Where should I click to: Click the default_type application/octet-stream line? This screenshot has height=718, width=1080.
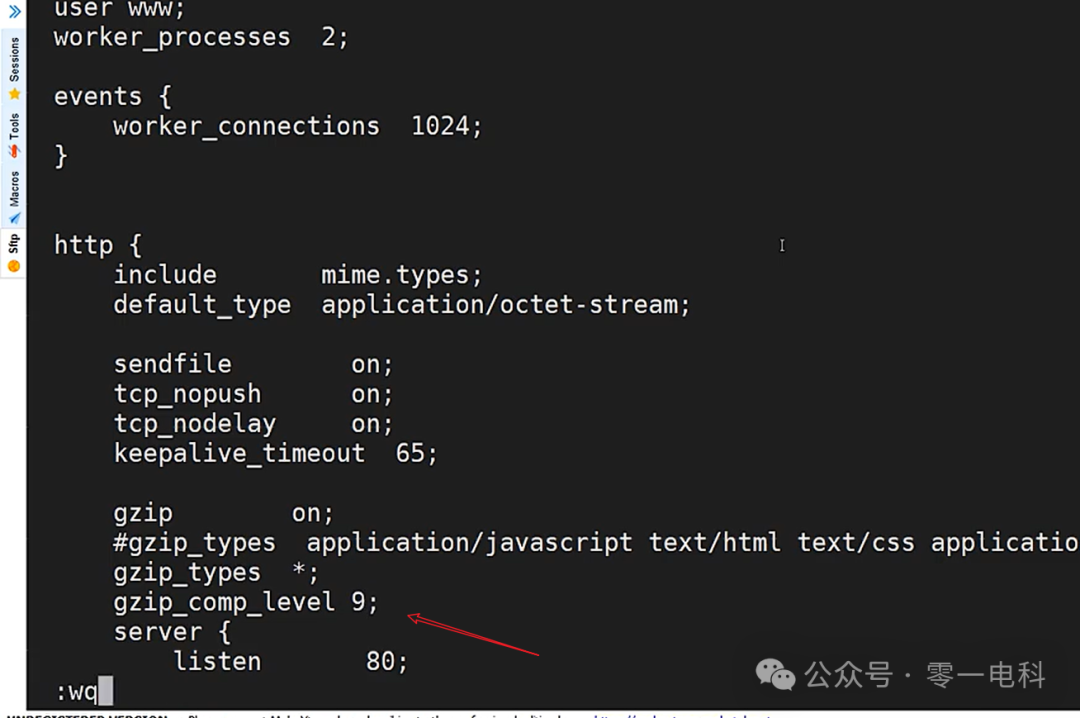[x=400, y=305]
